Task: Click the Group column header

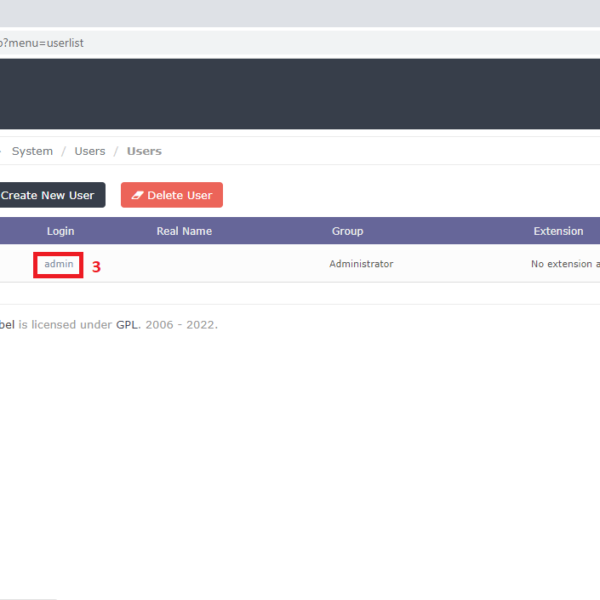Action: coord(347,231)
